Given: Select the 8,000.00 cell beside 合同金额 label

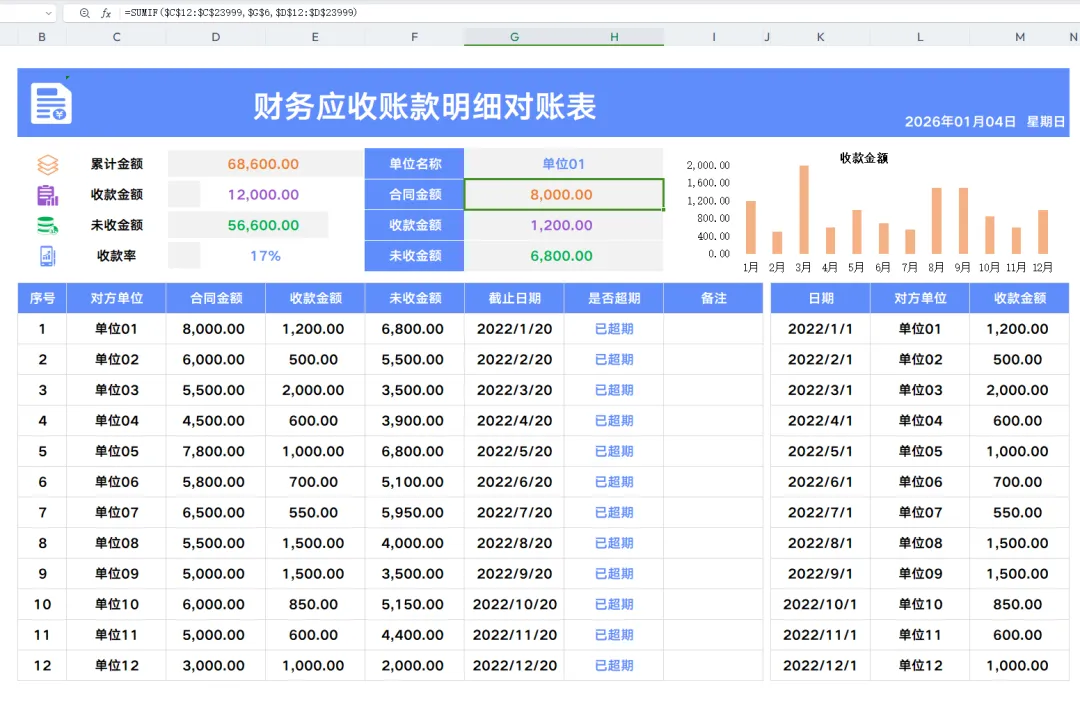Looking at the screenshot, I should pyautogui.click(x=563, y=194).
